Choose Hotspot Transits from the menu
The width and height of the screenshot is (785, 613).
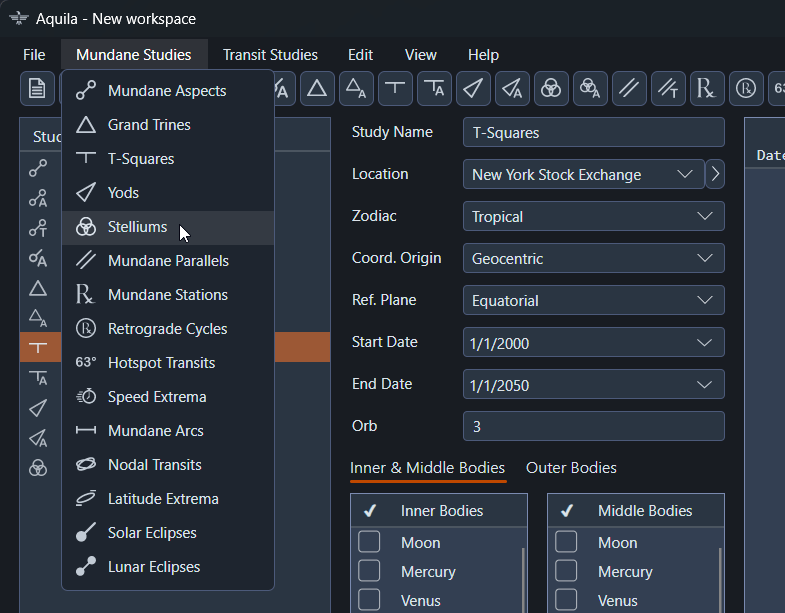(168, 363)
